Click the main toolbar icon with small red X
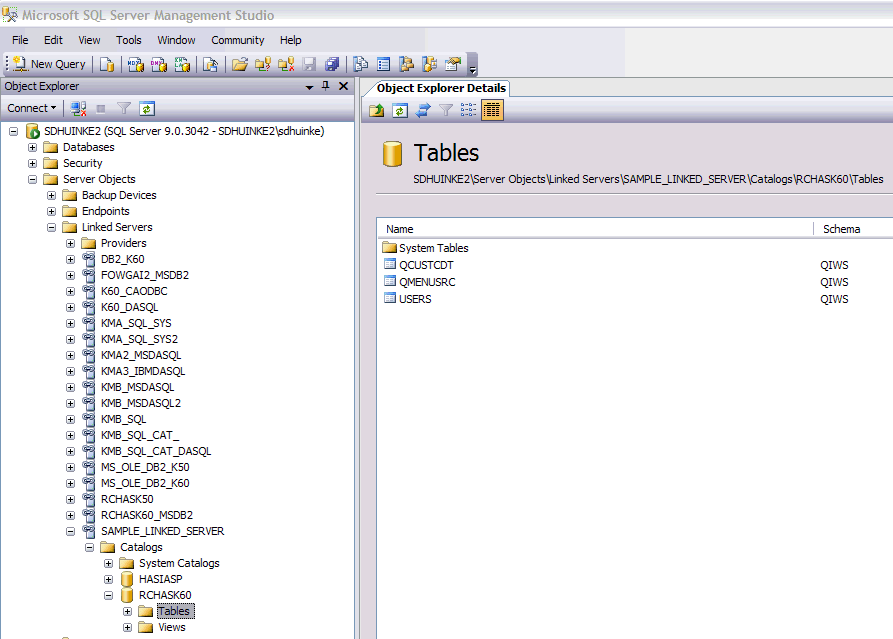893x639 pixels. click(286, 64)
